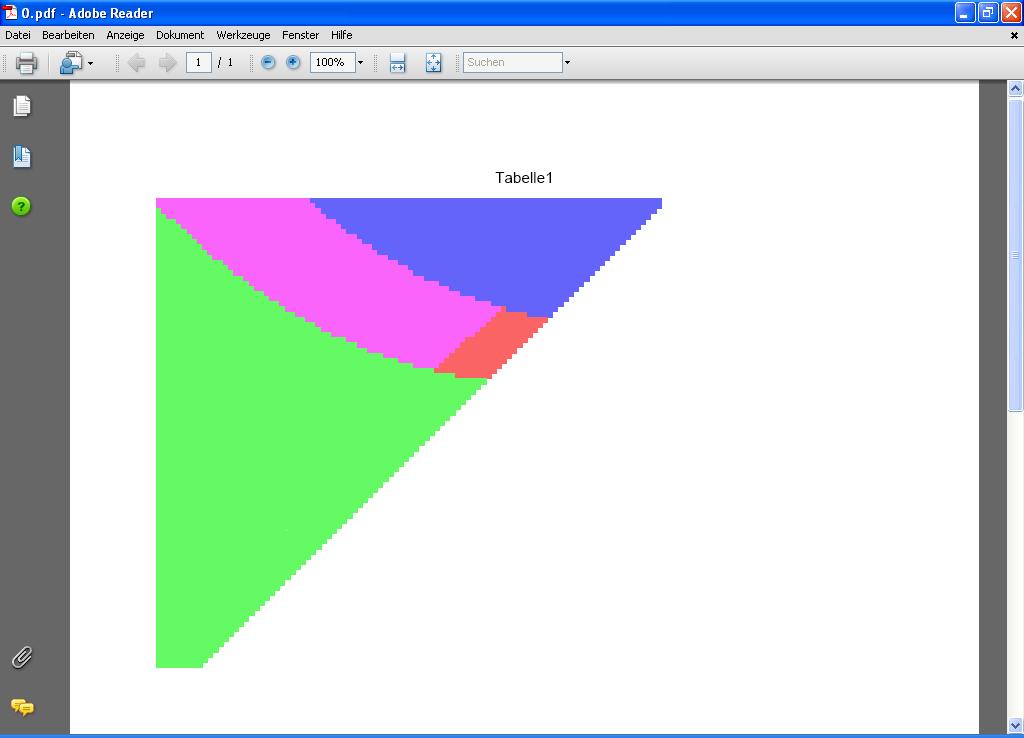Screen dimensions: 1024x738
Task: Click the Zoom In plus button
Action: [x=292, y=62]
